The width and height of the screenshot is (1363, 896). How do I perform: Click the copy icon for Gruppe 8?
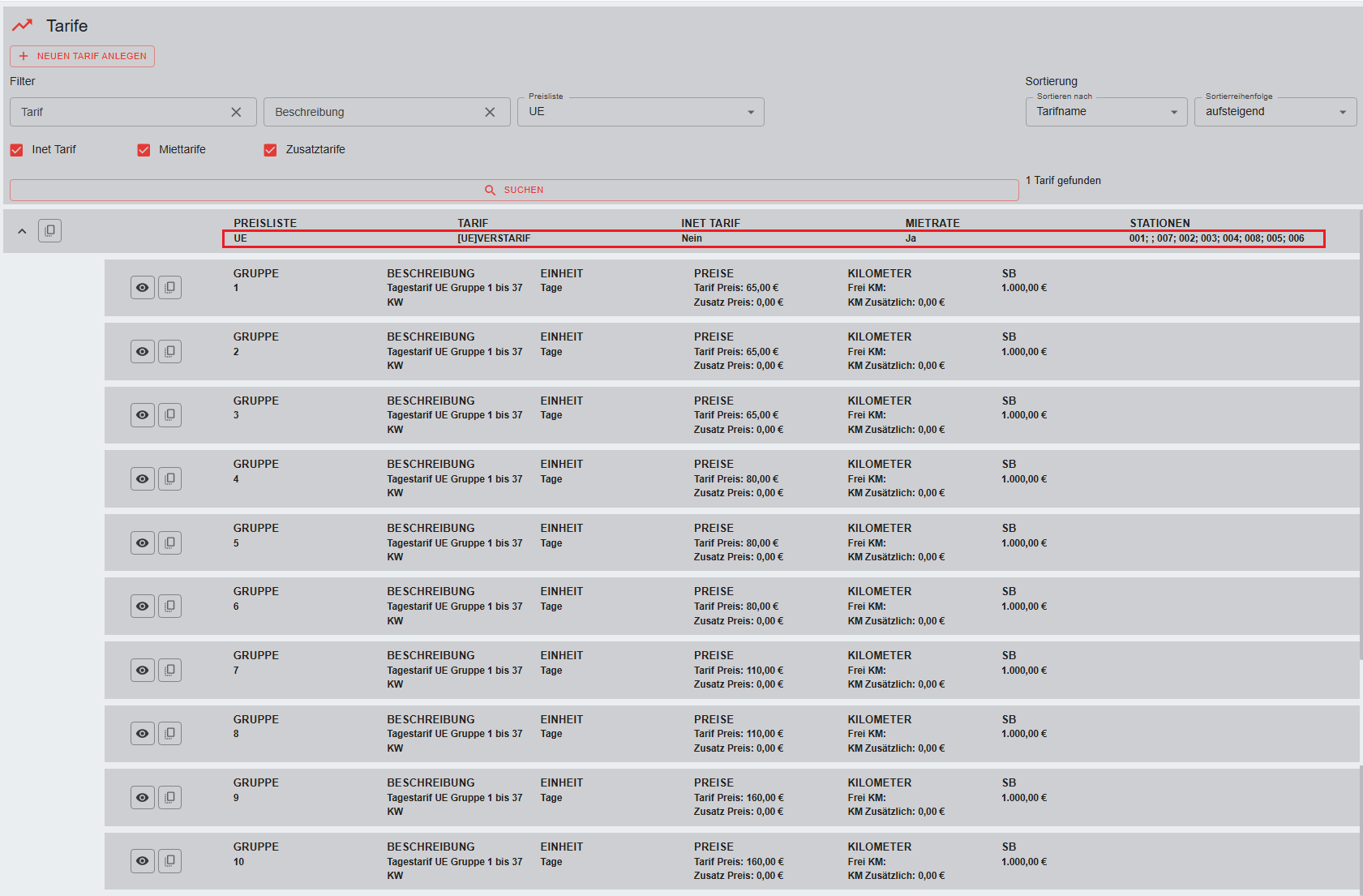tap(169, 734)
